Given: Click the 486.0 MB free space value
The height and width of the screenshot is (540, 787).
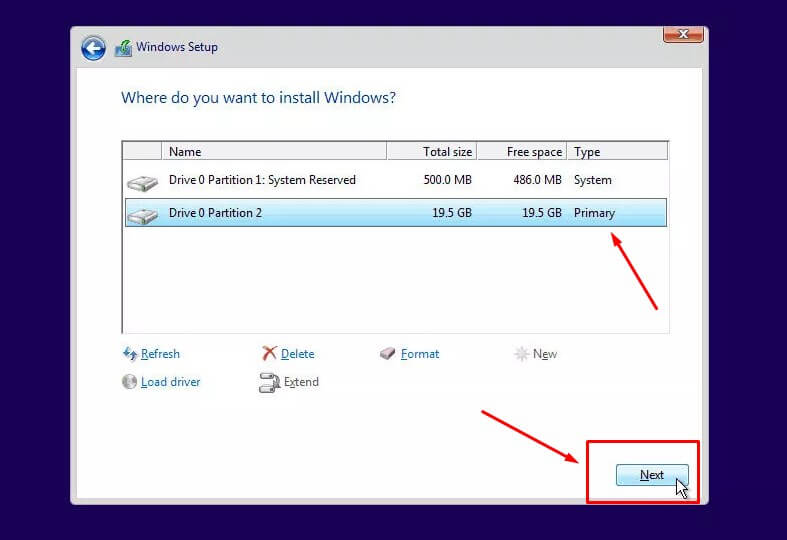Looking at the screenshot, I should click(x=537, y=180).
